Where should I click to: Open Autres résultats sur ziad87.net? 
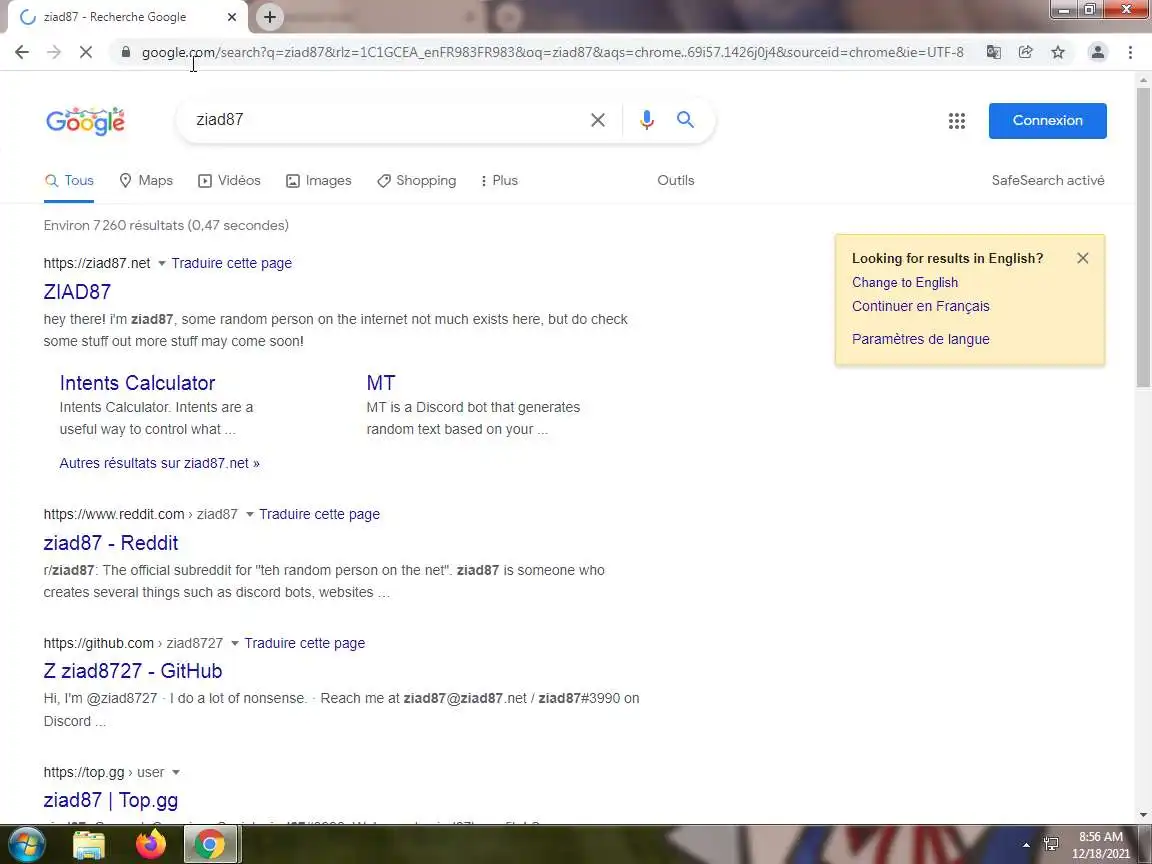click(159, 464)
